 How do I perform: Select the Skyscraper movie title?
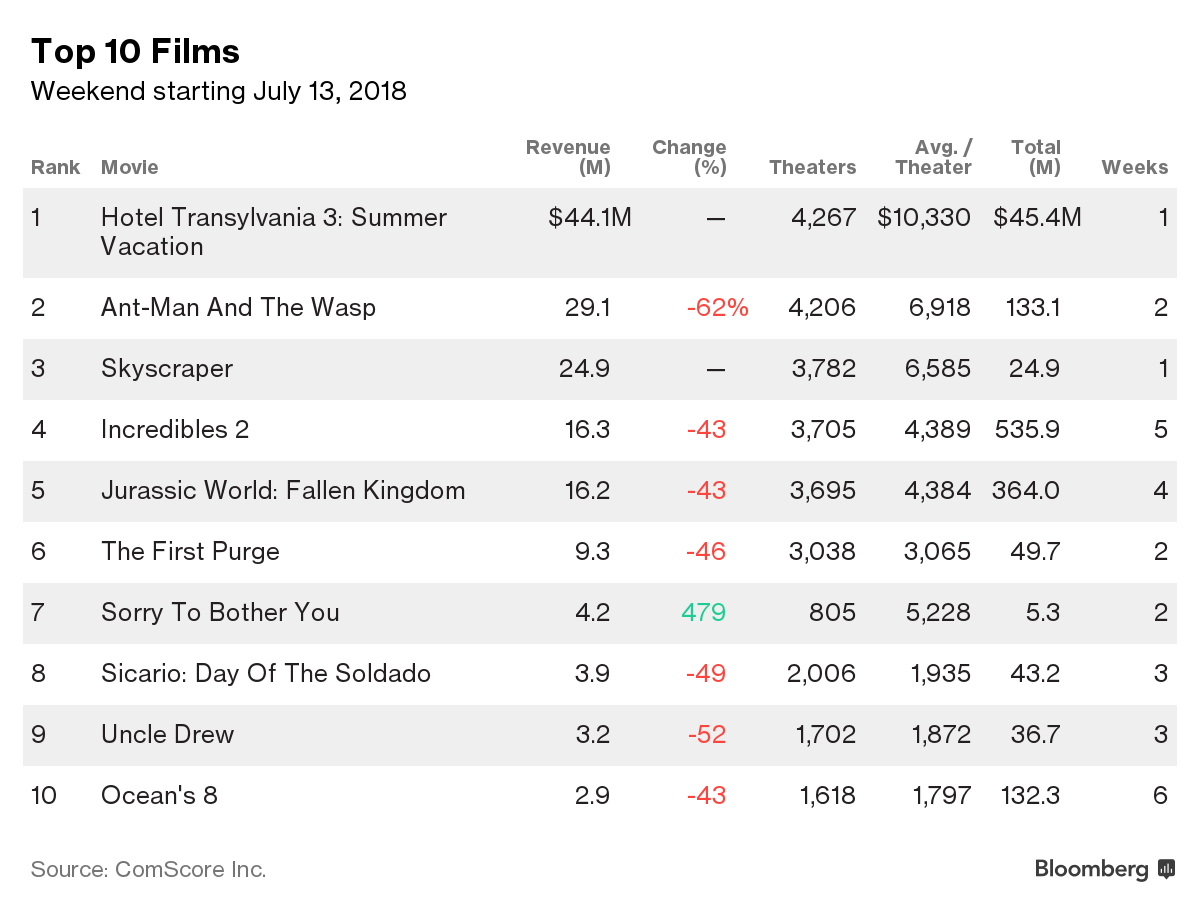click(x=167, y=368)
